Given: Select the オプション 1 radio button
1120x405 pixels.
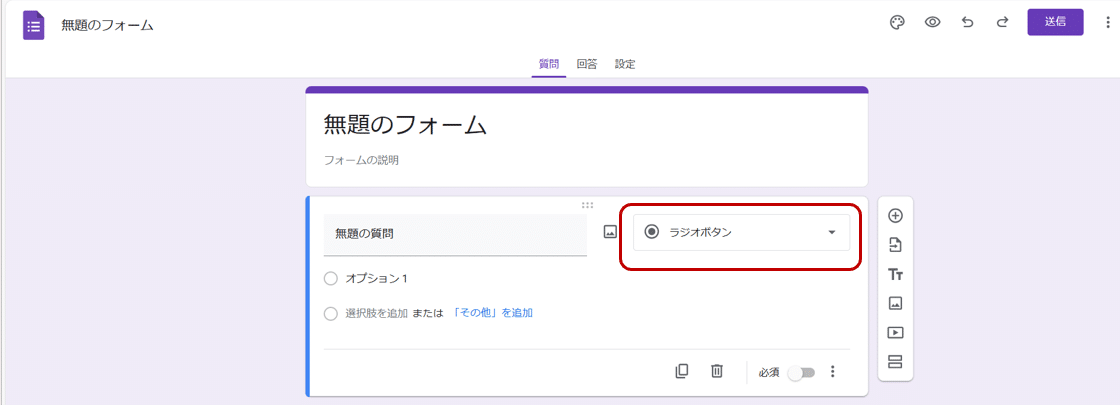Looking at the screenshot, I should click(331, 278).
